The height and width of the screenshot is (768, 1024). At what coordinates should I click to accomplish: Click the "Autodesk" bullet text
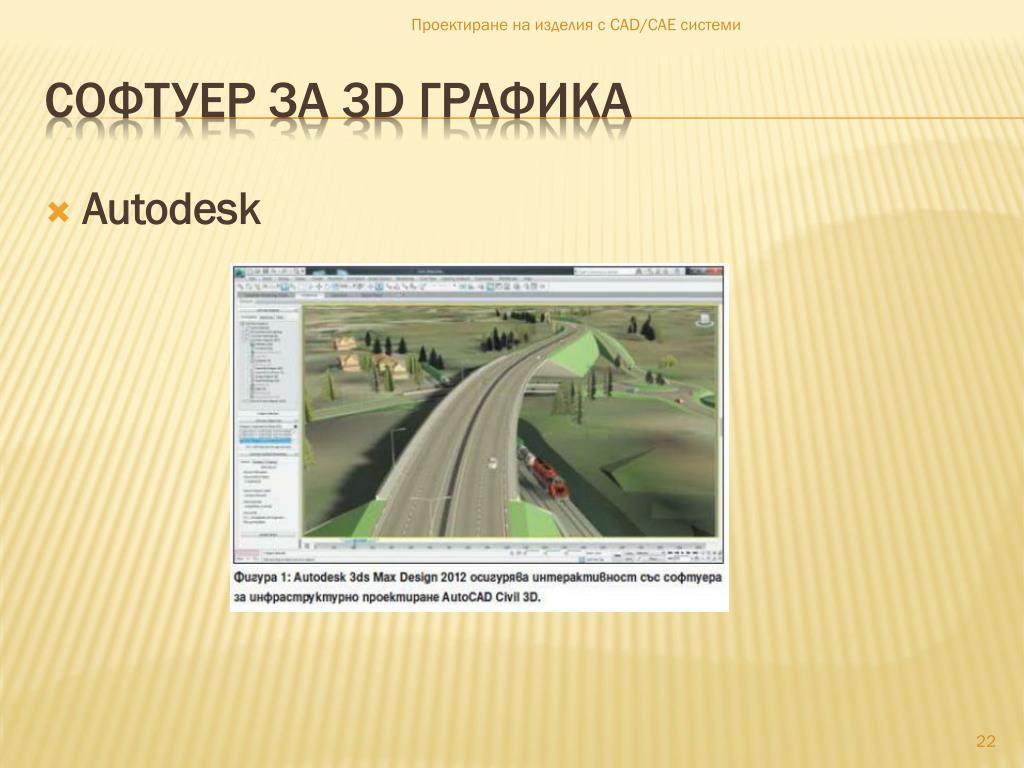171,210
